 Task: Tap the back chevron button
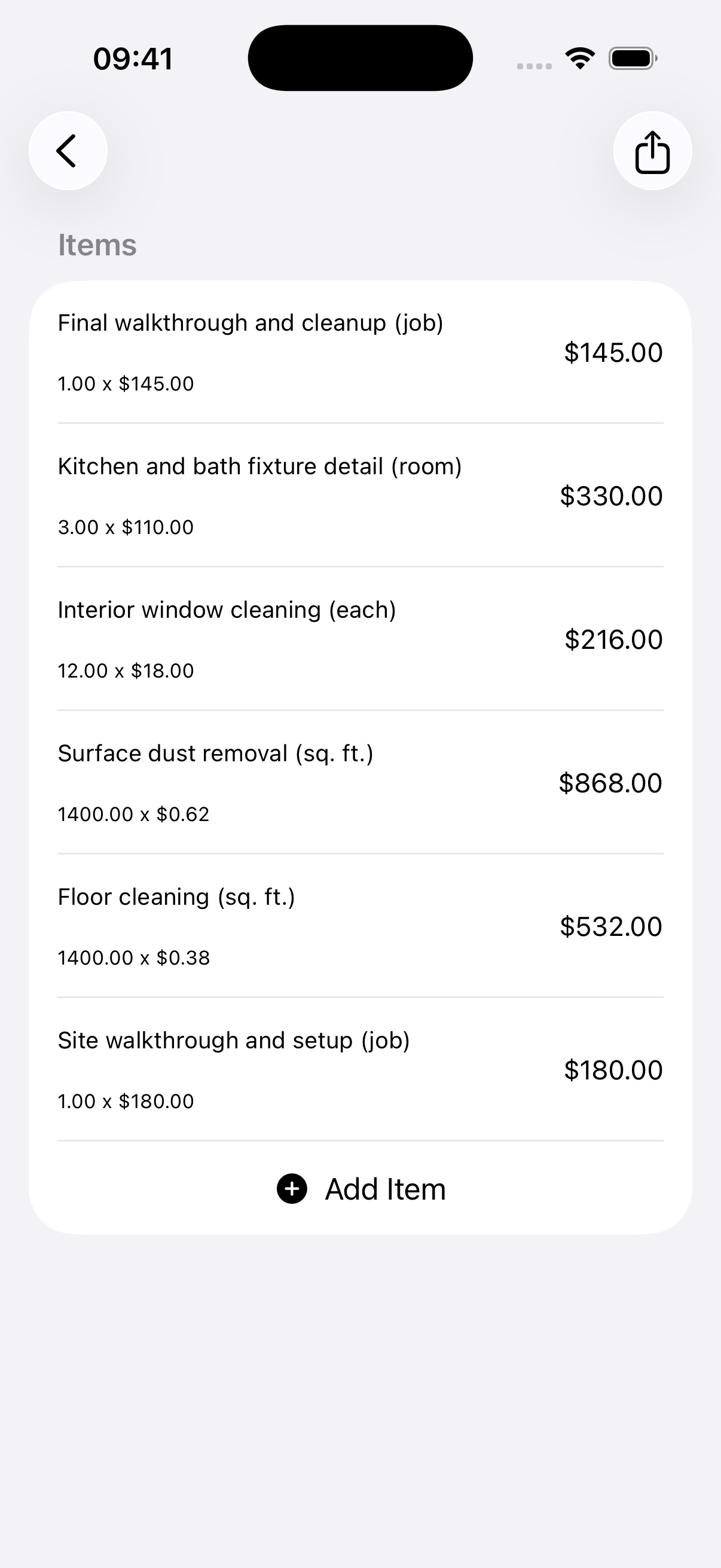coord(68,151)
